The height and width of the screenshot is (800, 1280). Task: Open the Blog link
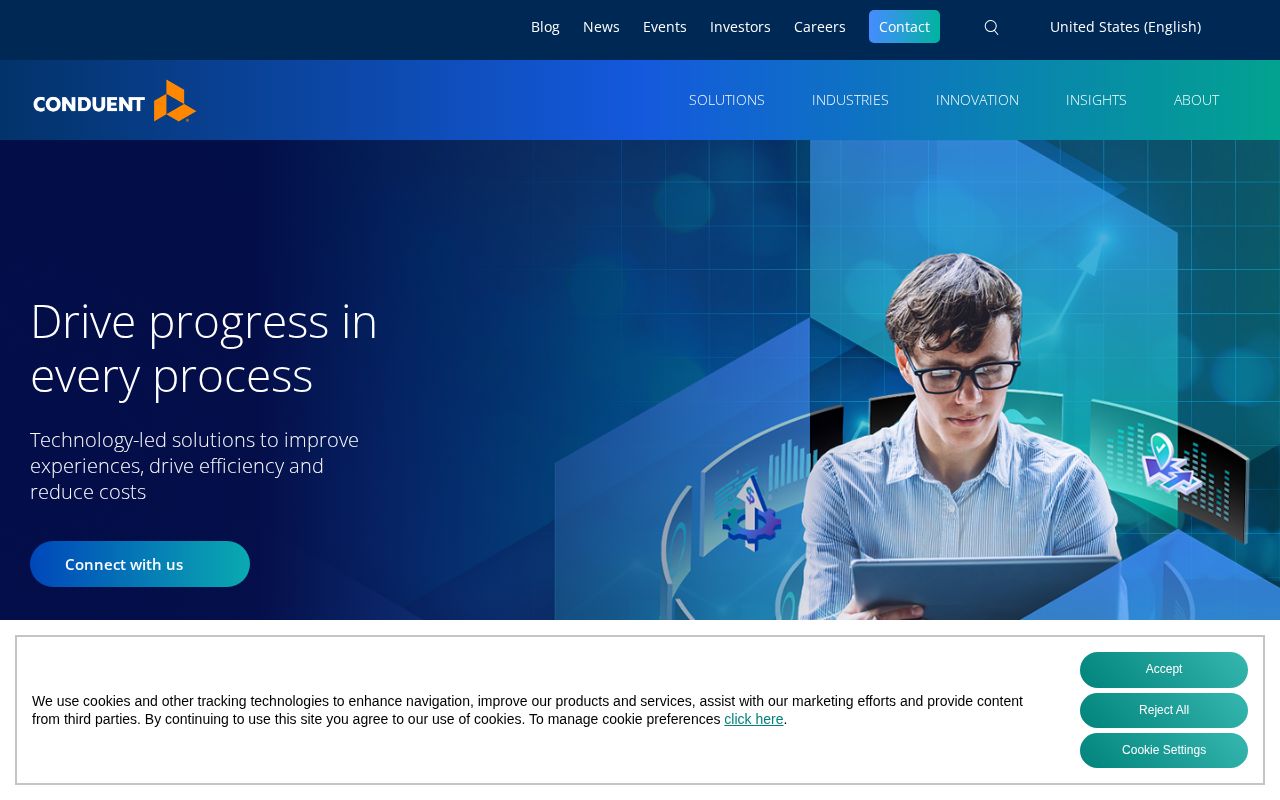click(x=545, y=27)
